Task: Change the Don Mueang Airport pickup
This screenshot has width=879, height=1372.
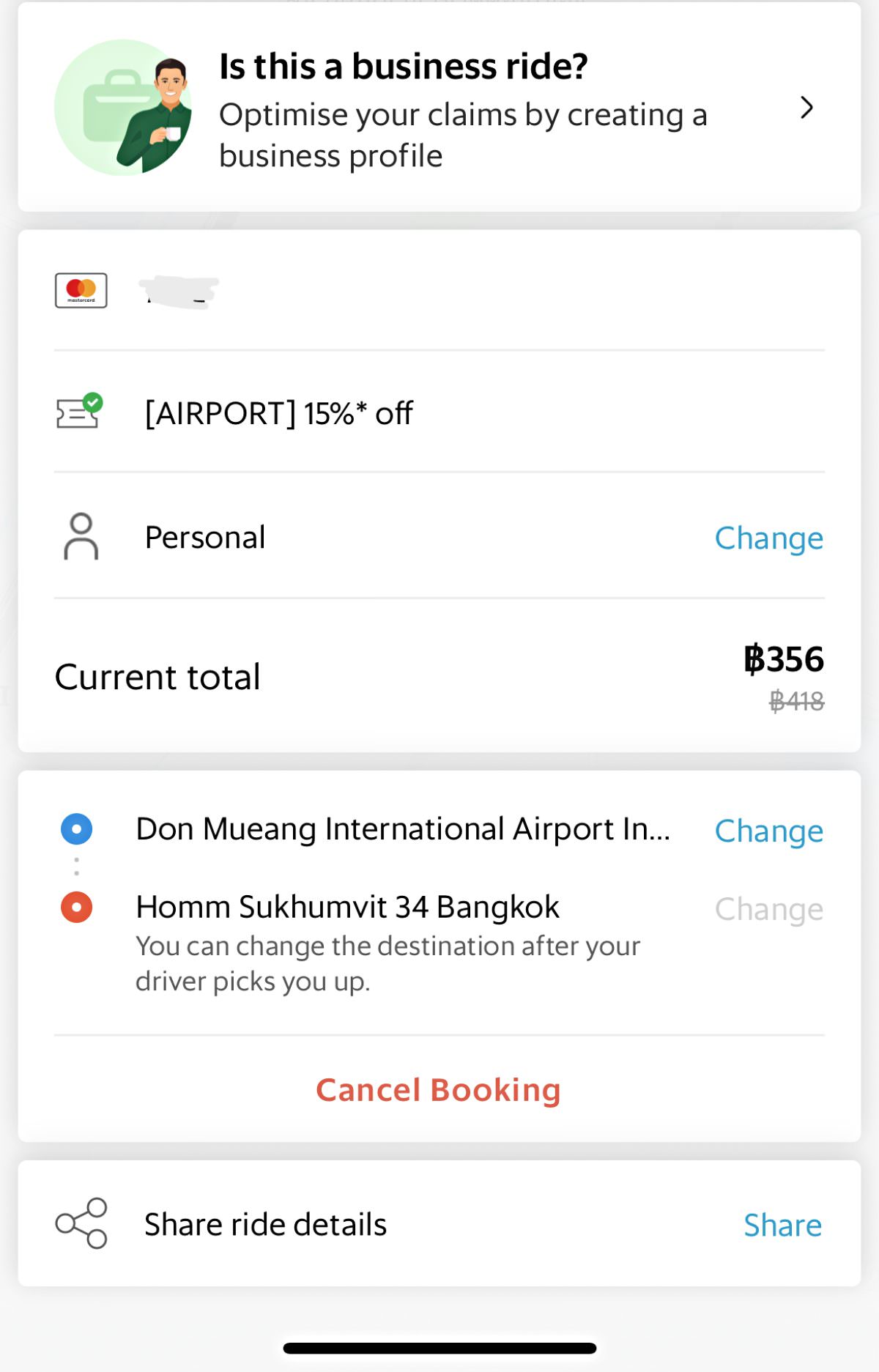Action: pyautogui.click(x=769, y=831)
